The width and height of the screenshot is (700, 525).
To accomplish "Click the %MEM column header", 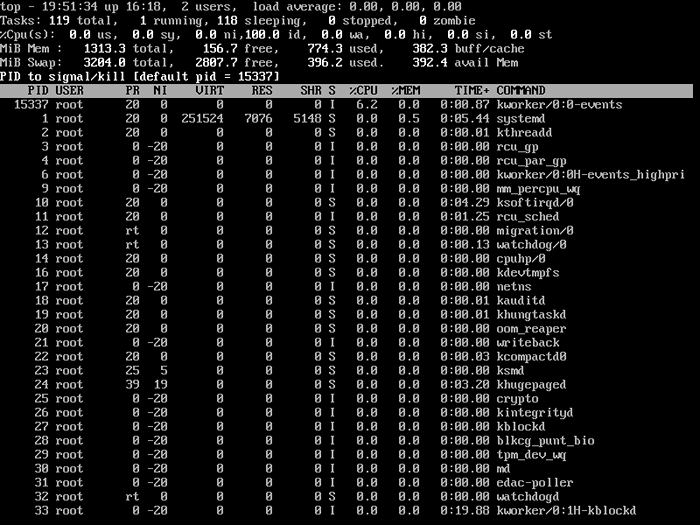I will pyautogui.click(x=406, y=91).
